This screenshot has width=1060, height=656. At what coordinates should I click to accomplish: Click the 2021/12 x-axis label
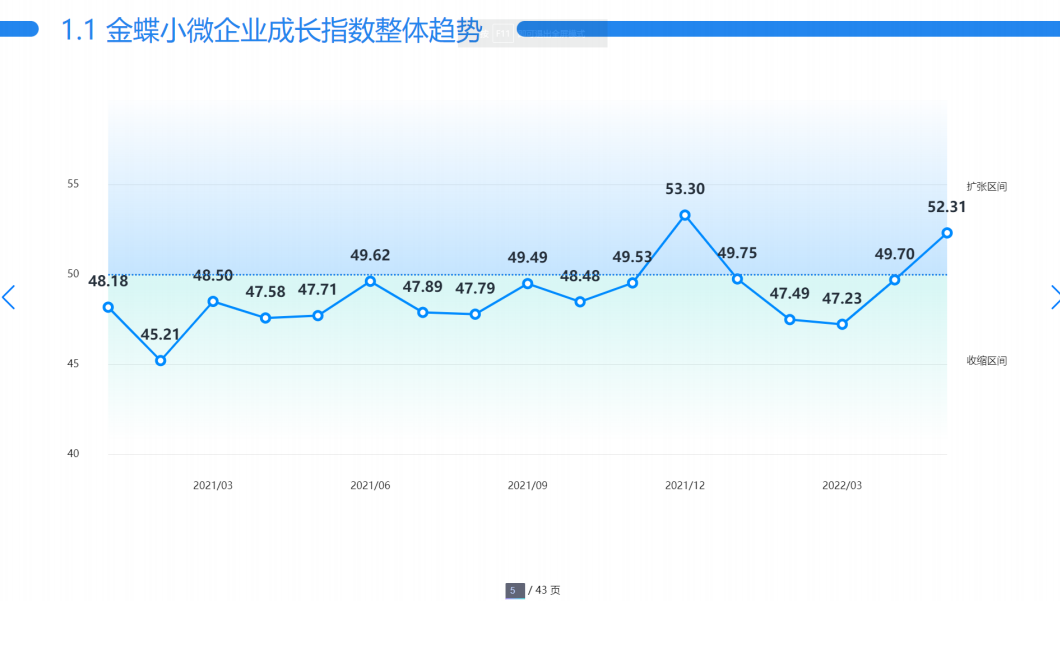pos(685,486)
